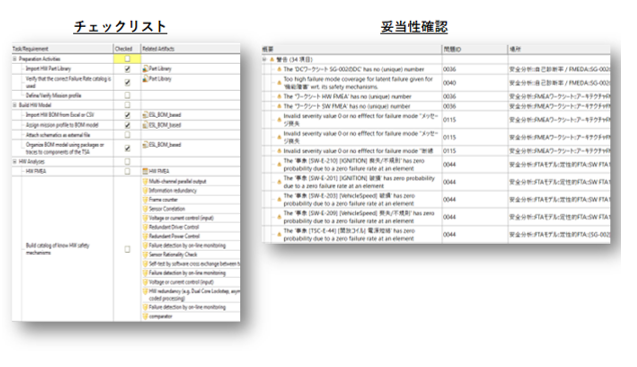Click the ESL_BOM_based icon in Organize BOM model row

(145, 145)
